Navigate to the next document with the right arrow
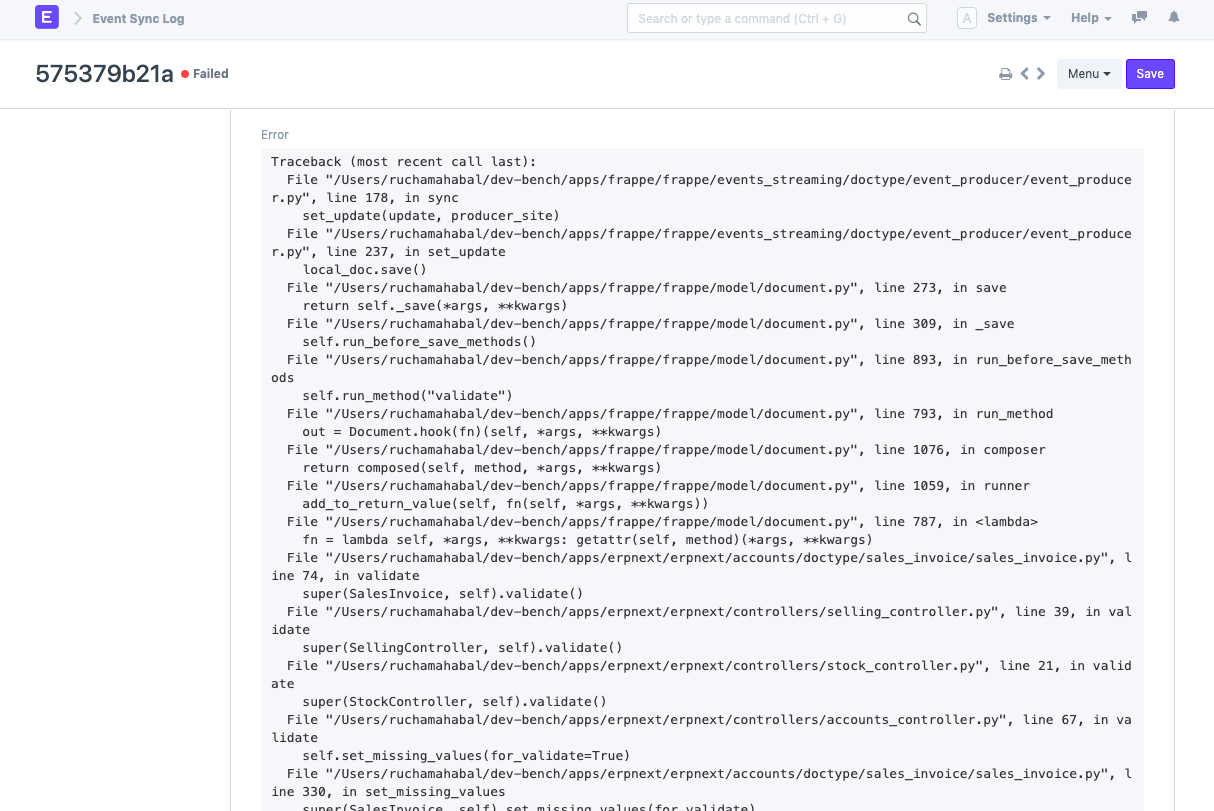Screen dimensions: 1214x811 tap(1040, 73)
